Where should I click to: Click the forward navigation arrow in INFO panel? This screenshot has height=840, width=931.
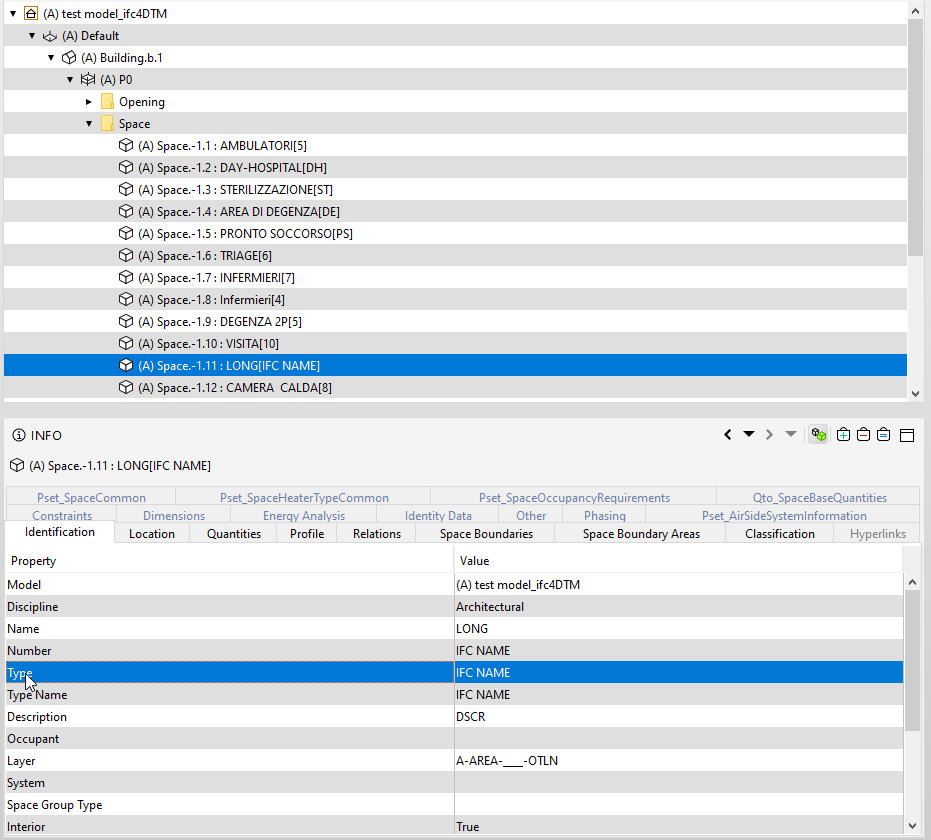tap(770, 435)
